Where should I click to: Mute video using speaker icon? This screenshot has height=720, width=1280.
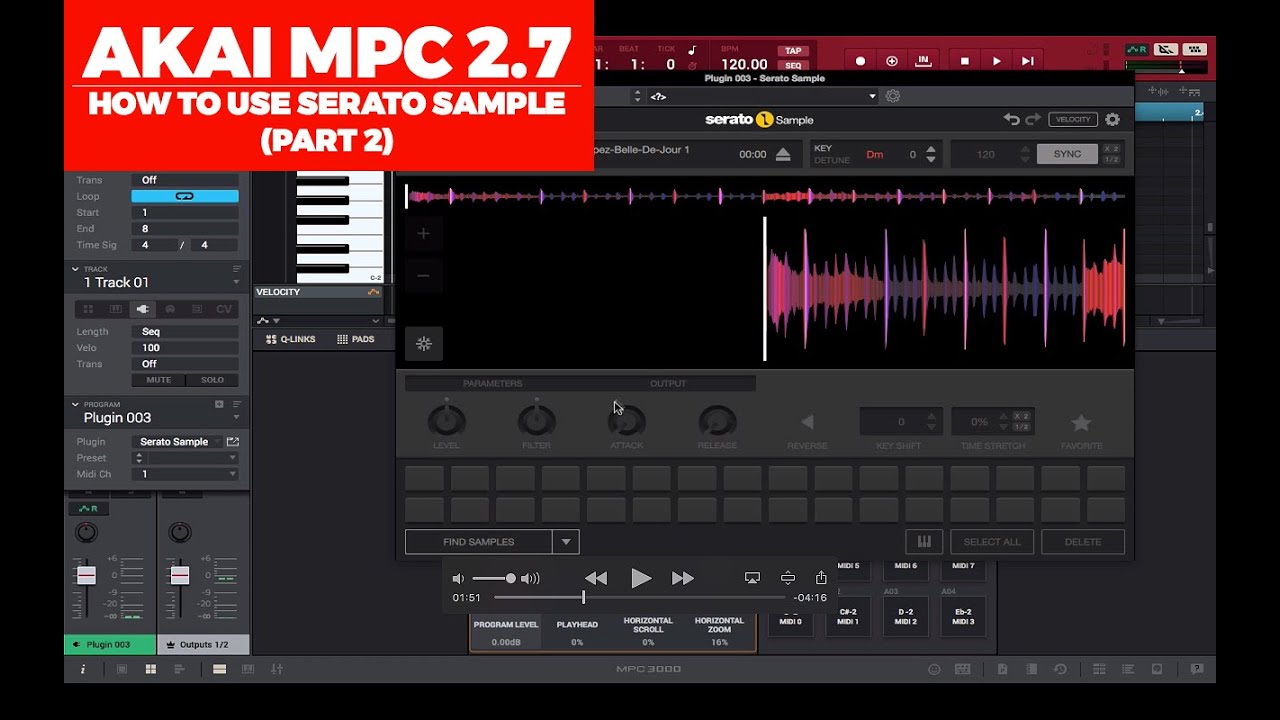coord(458,578)
